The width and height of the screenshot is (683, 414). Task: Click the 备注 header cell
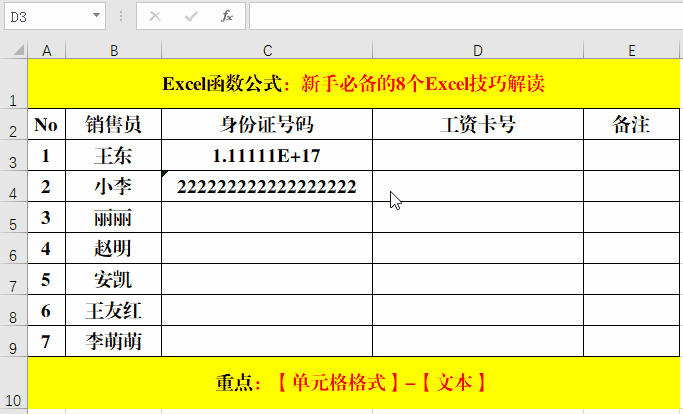coord(631,125)
